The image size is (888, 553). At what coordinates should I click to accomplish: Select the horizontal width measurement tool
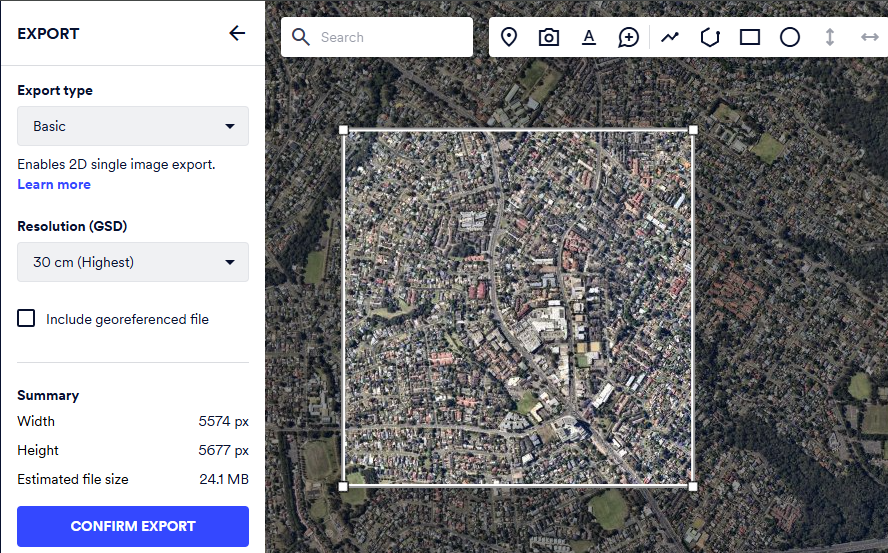pyautogui.click(x=869, y=37)
